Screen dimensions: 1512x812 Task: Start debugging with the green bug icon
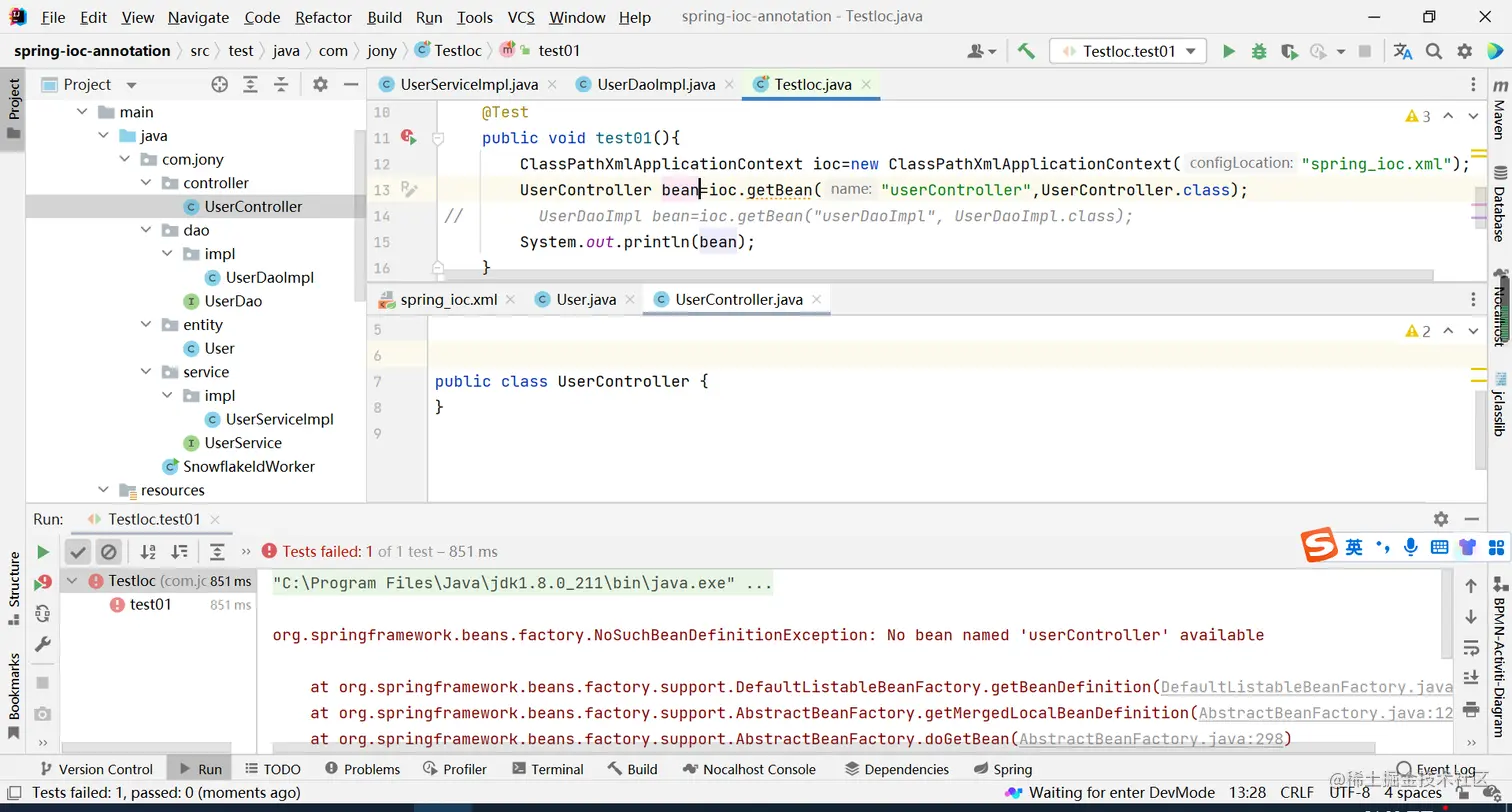point(1259,51)
